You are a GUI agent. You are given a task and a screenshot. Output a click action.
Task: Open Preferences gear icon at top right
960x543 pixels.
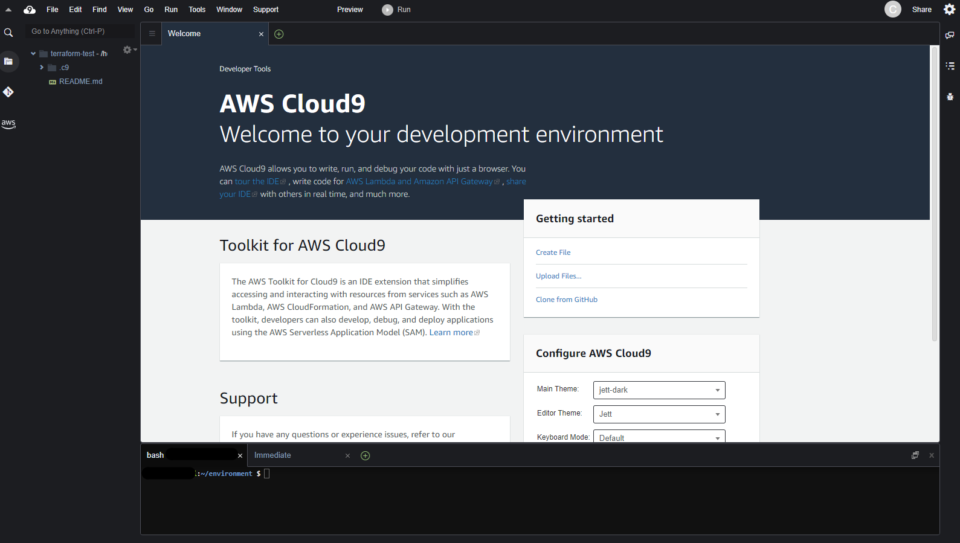click(950, 9)
